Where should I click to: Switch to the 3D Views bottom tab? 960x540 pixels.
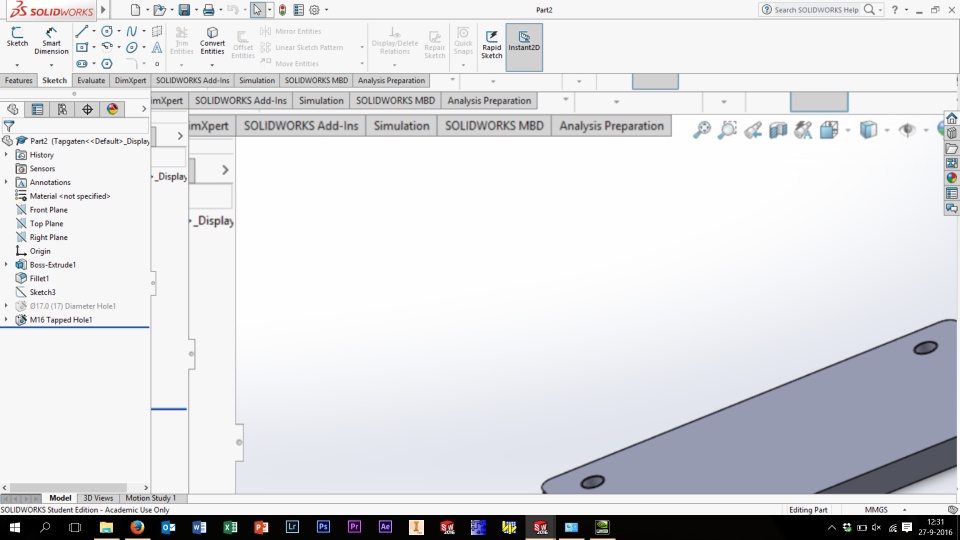tap(98, 498)
